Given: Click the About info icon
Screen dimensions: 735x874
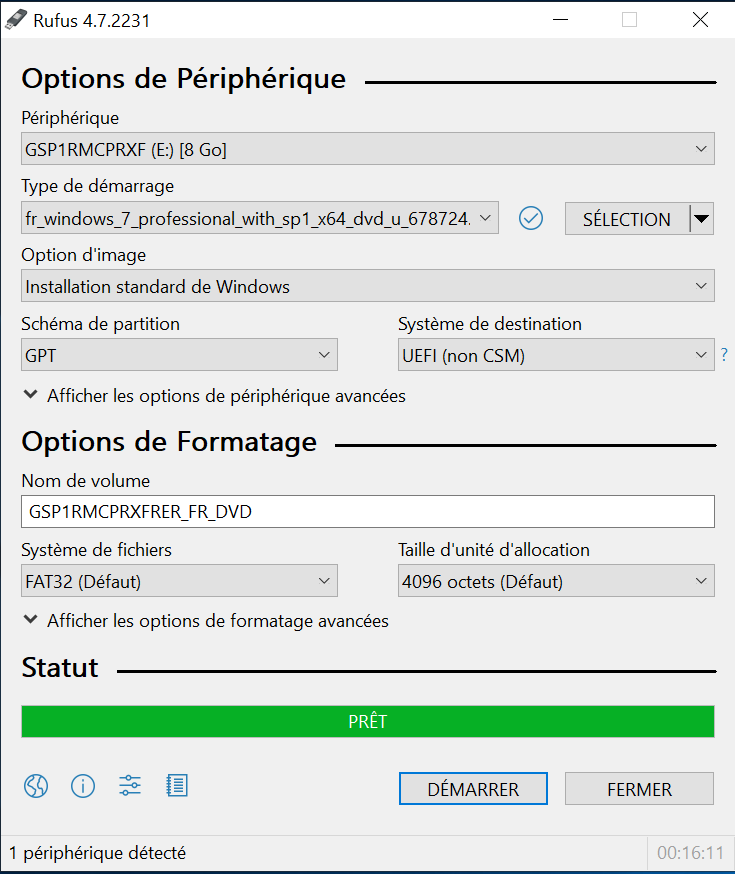Looking at the screenshot, I should tap(83, 786).
